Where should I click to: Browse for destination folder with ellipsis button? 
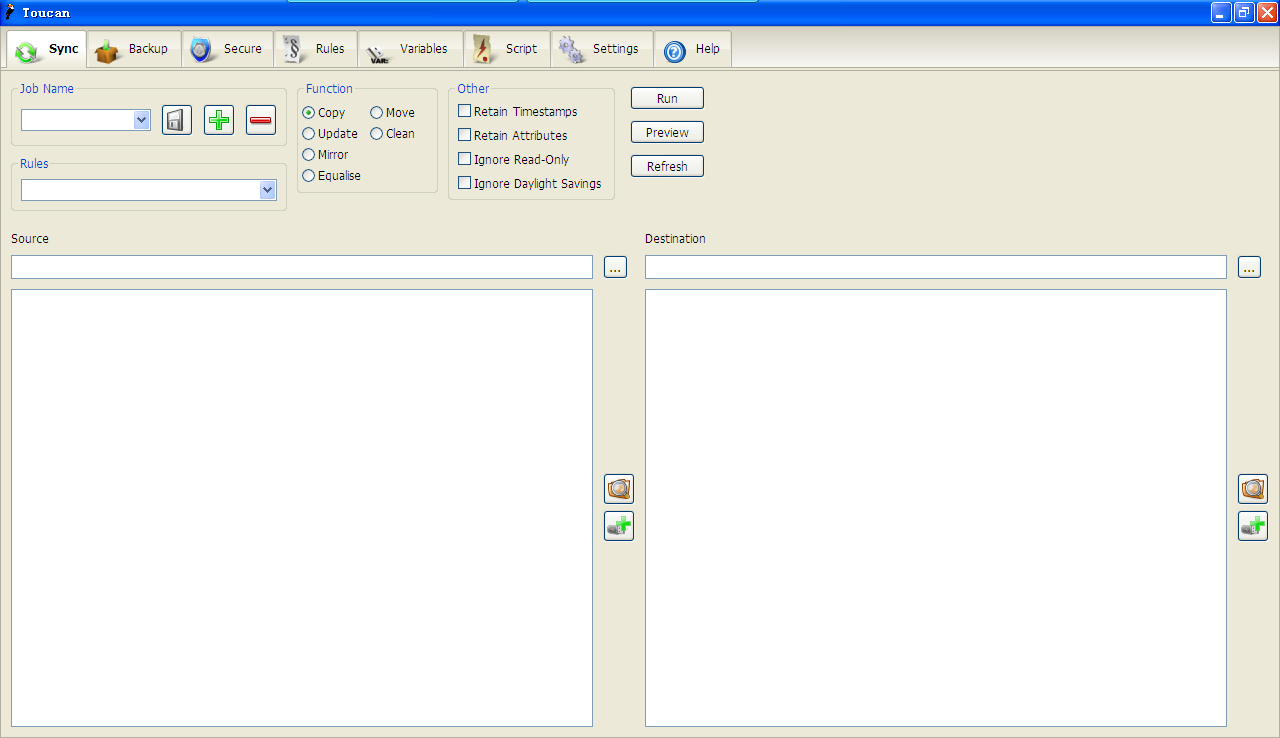click(x=1249, y=267)
